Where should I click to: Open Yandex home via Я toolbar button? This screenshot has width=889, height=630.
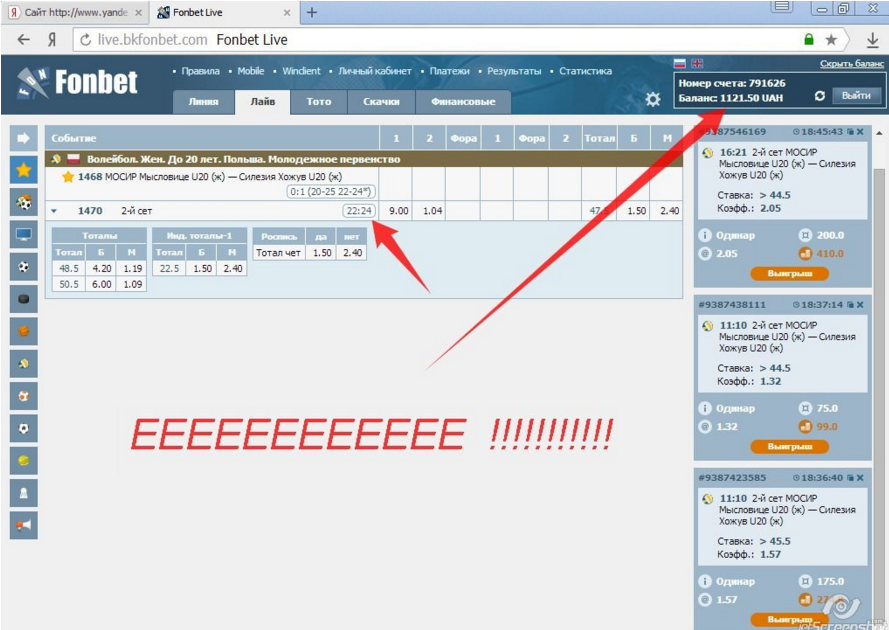(x=52, y=39)
